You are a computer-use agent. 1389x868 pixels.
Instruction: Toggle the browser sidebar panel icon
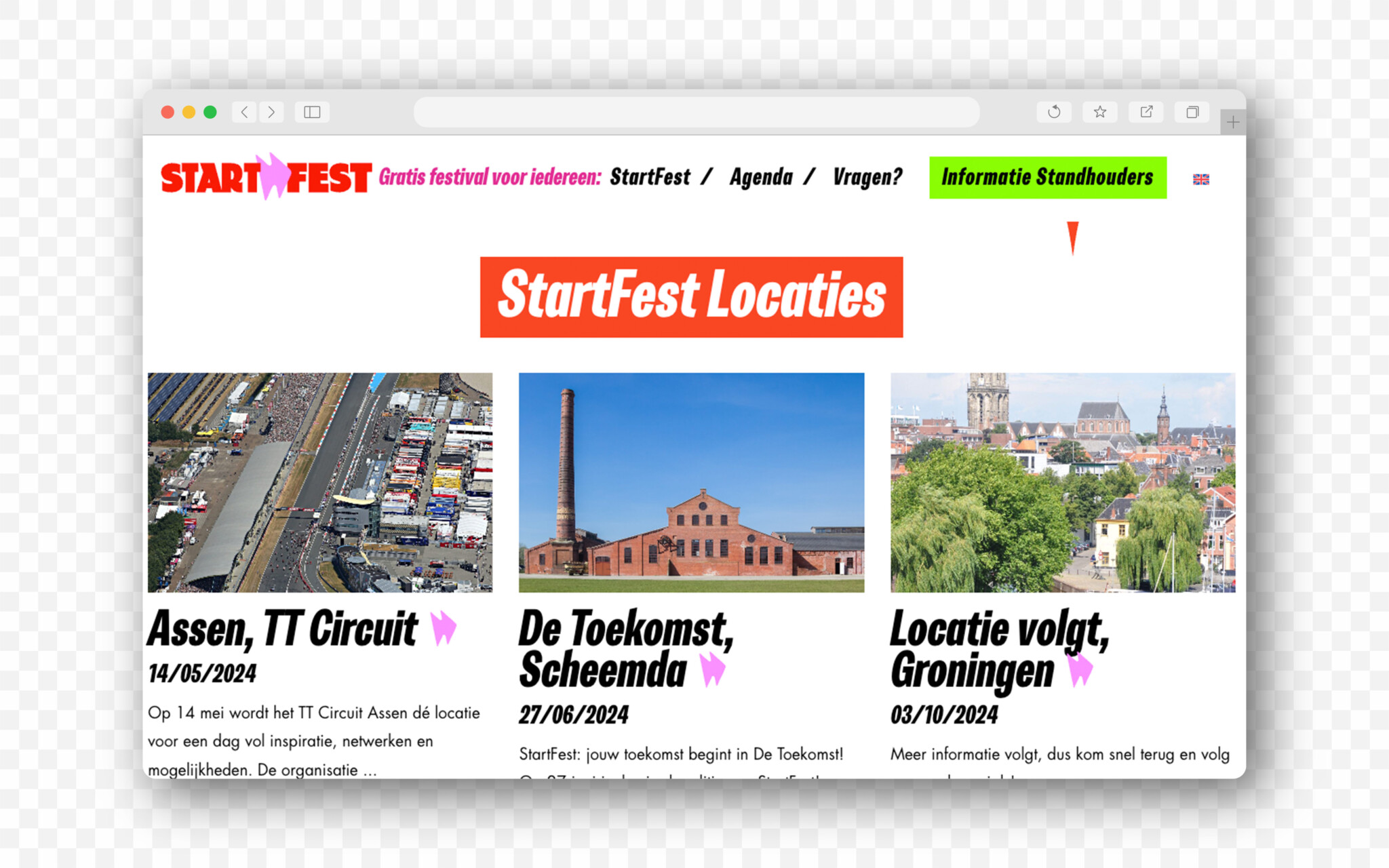[x=312, y=112]
